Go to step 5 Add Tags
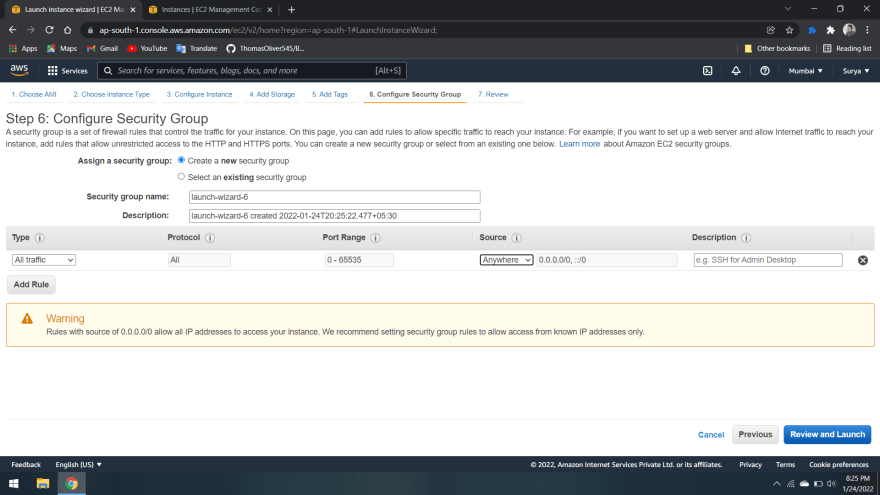880x495 pixels. pyautogui.click(x=330, y=94)
